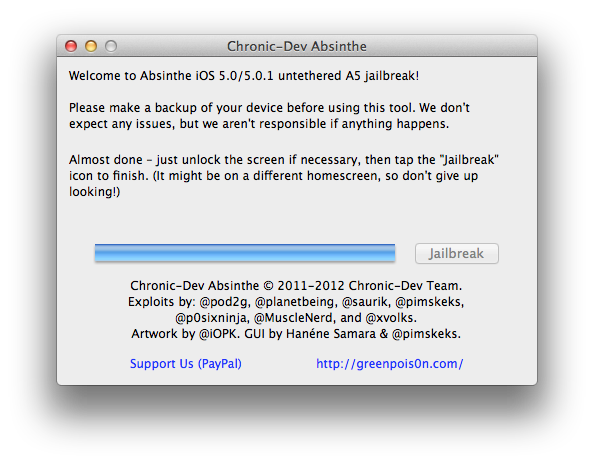Click the blue jailbreak progress bar
The width and height of the screenshot is (594, 464).
click(x=245, y=253)
